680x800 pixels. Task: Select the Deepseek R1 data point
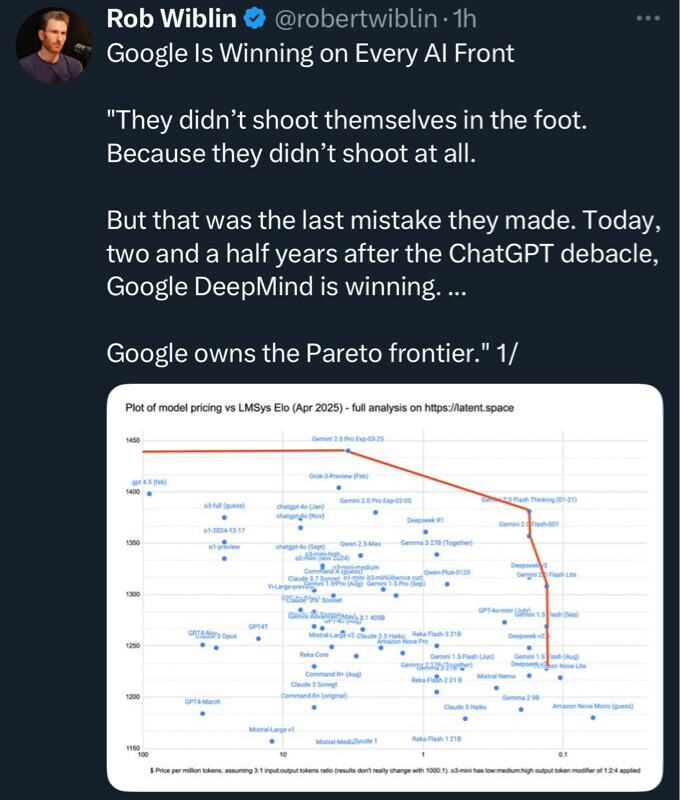(x=425, y=531)
